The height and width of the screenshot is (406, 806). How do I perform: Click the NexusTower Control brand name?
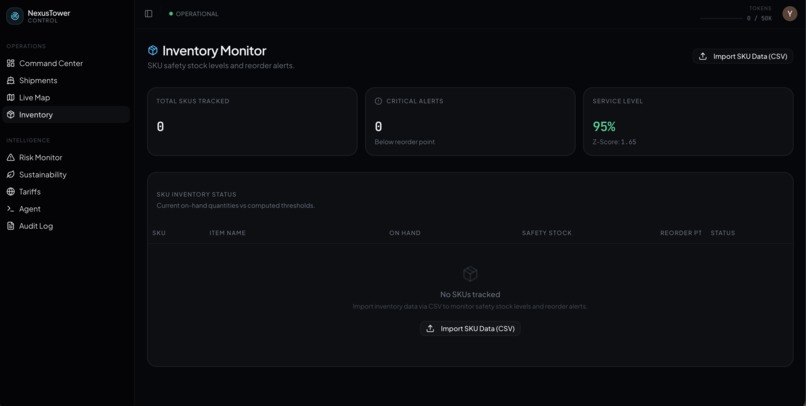[x=49, y=16]
